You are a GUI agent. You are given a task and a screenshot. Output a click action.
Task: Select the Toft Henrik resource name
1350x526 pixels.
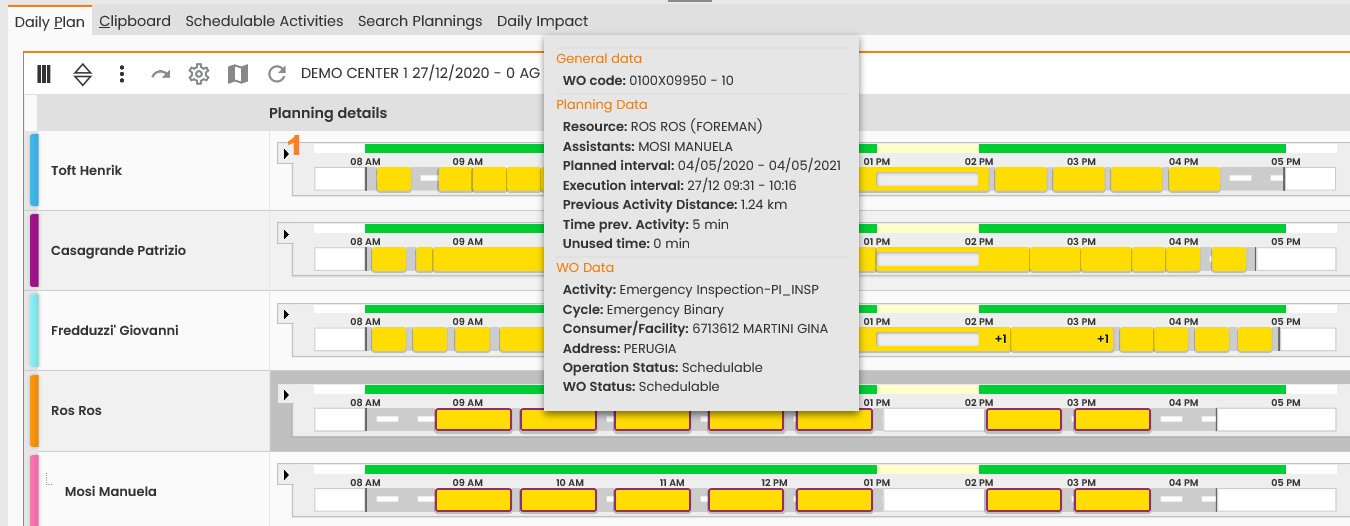(x=86, y=170)
